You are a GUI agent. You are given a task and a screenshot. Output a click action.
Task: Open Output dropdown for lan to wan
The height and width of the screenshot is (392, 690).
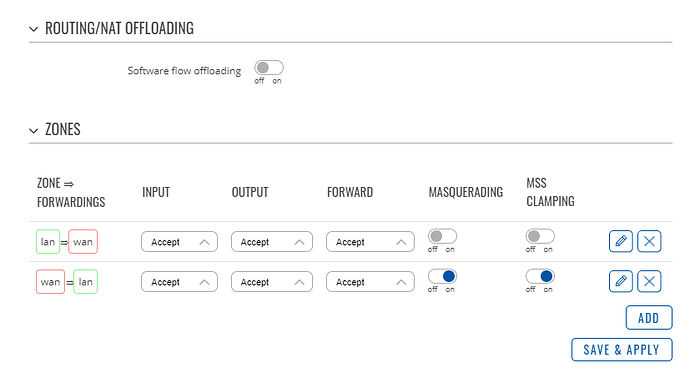(x=272, y=242)
